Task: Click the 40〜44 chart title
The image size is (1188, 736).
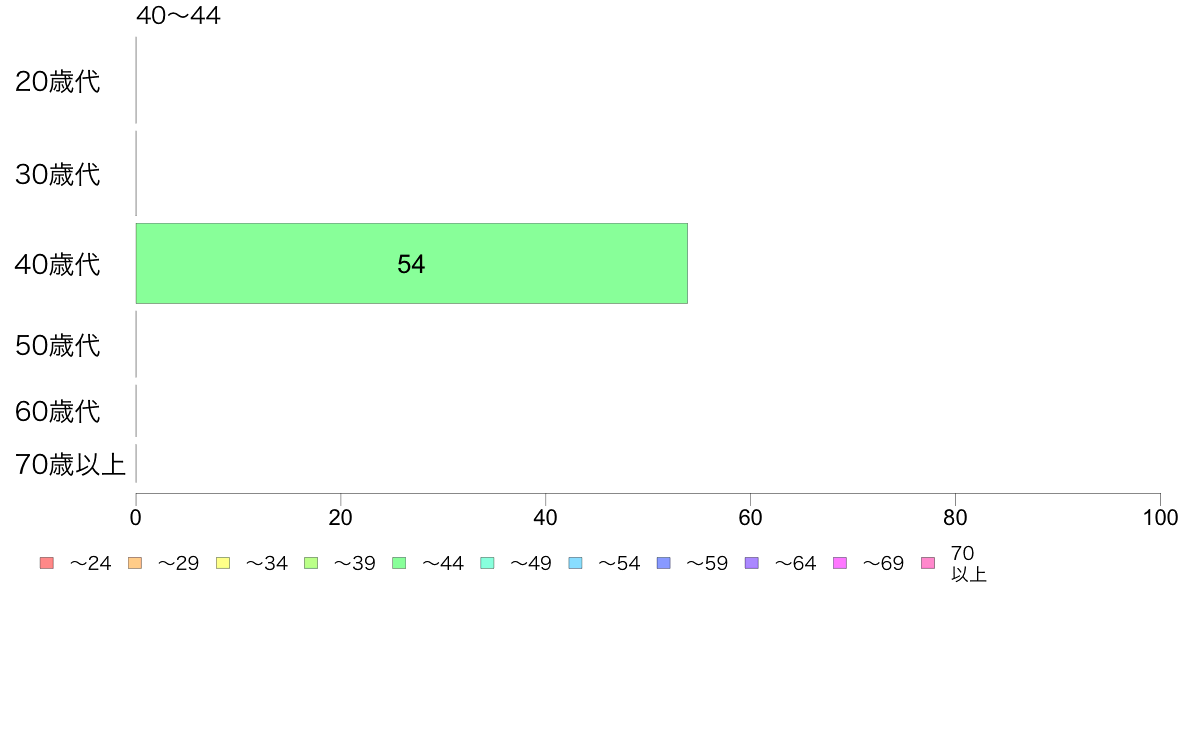Action: (x=179, y=15)
